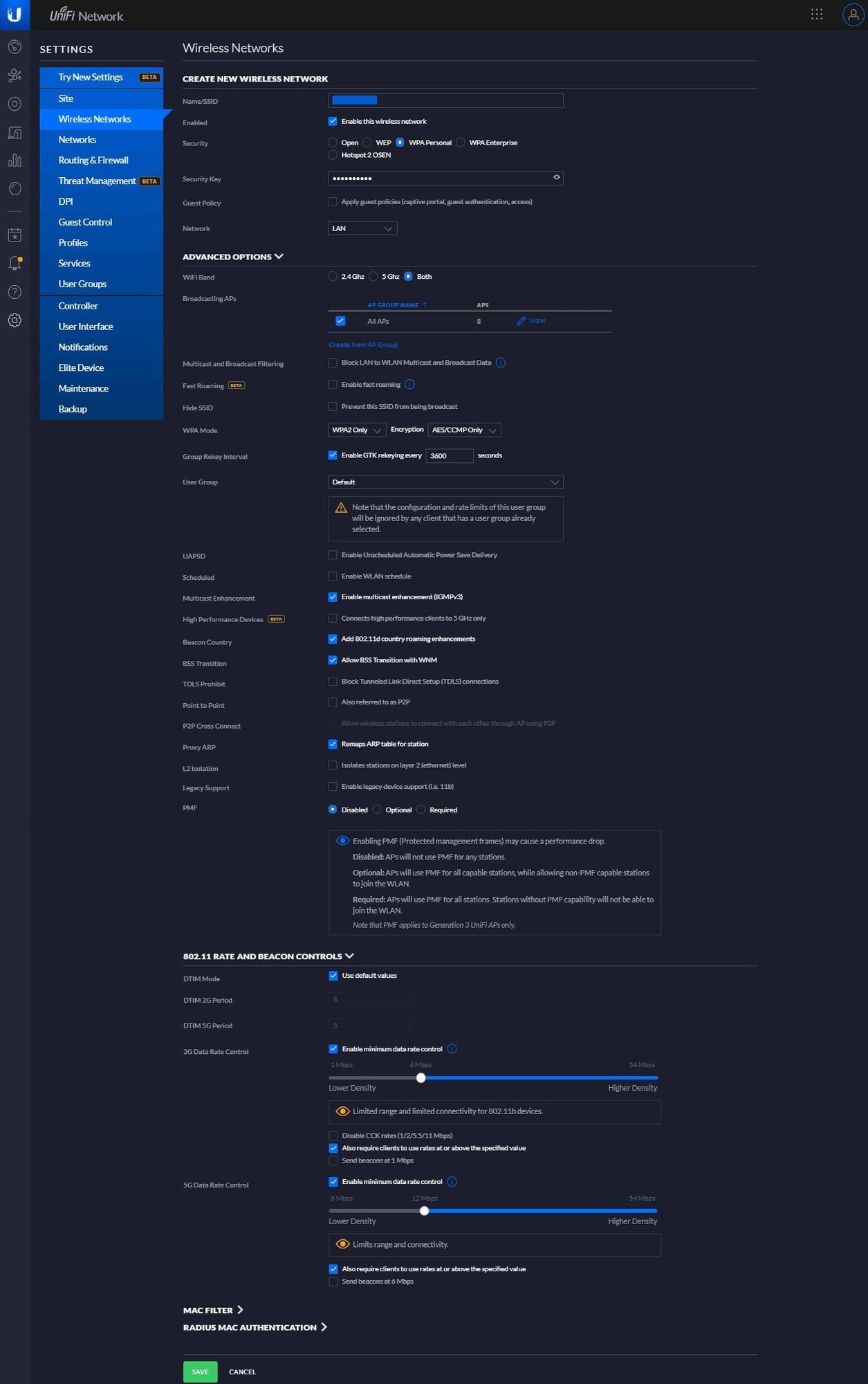
Task: Click the Alerts bell icon
Action: point(15,264)
